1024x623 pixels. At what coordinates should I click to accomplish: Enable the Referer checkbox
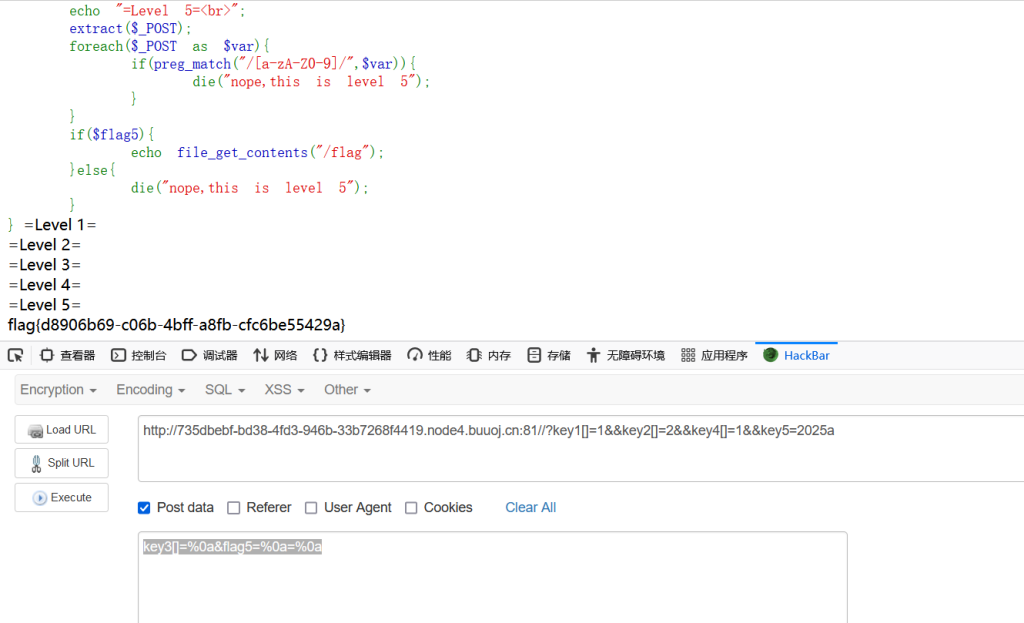pyautogui.click(x=234, y=508)
